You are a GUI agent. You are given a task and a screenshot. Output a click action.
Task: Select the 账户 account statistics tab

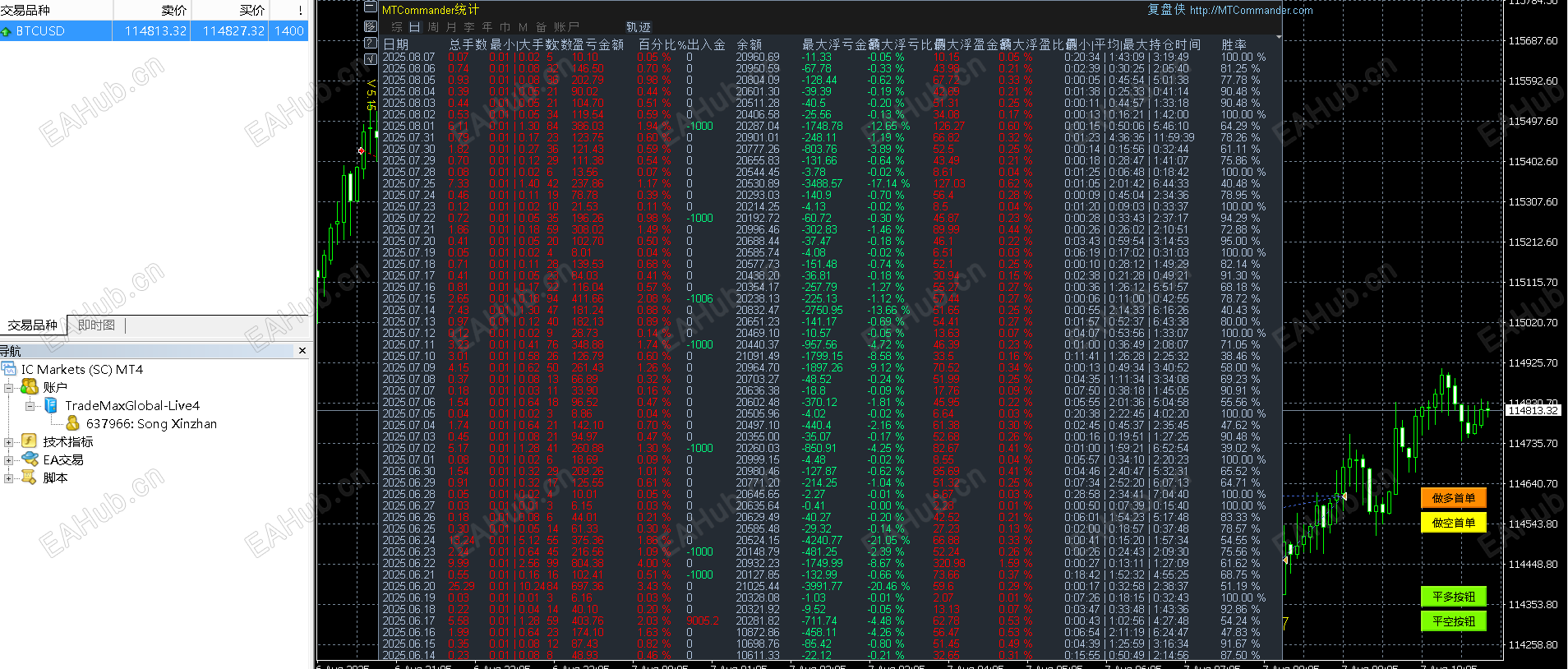(x=566, y=27)
